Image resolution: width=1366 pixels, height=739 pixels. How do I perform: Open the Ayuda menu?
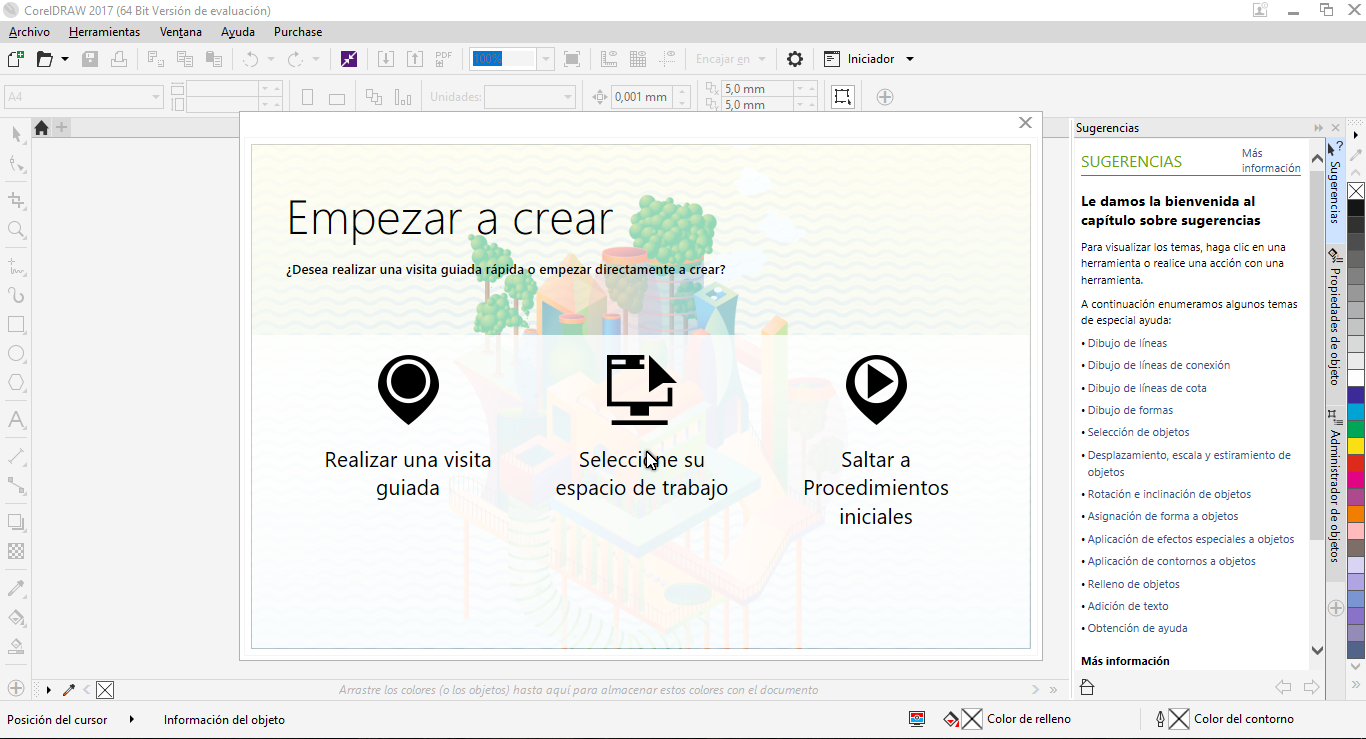click(x=238, y=32)
